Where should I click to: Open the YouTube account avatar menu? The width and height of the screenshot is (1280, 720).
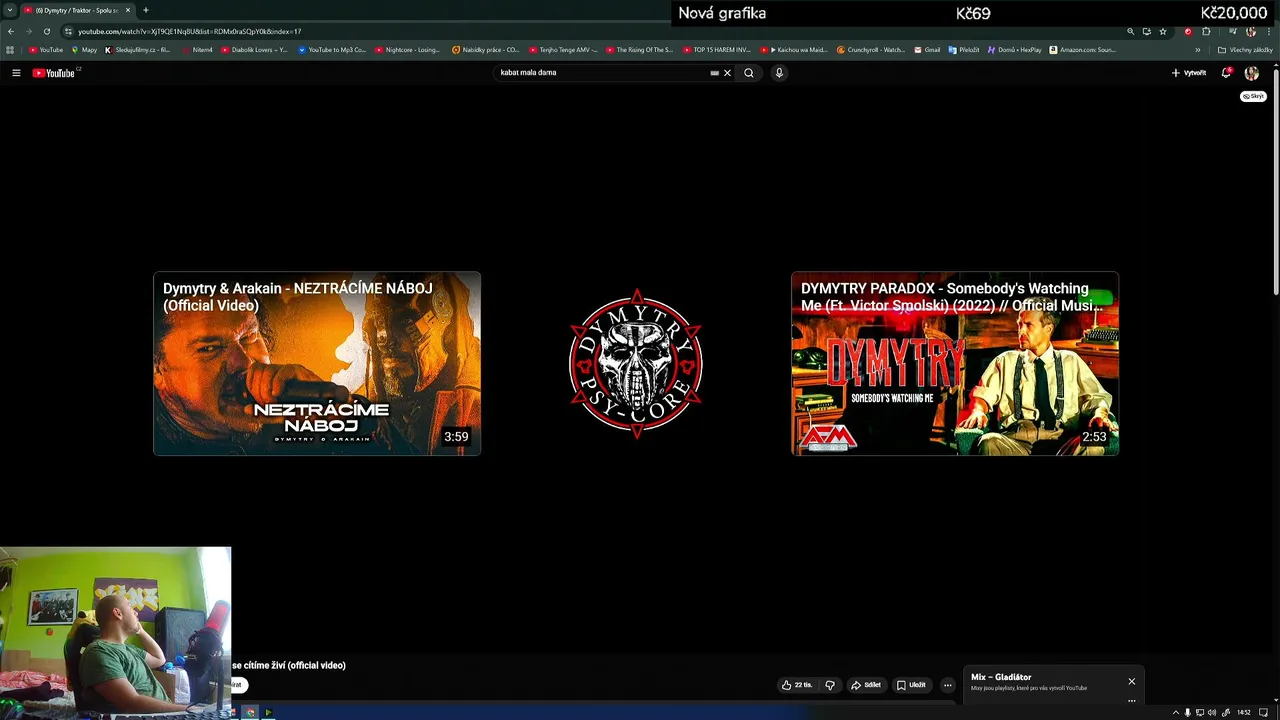1251,73
